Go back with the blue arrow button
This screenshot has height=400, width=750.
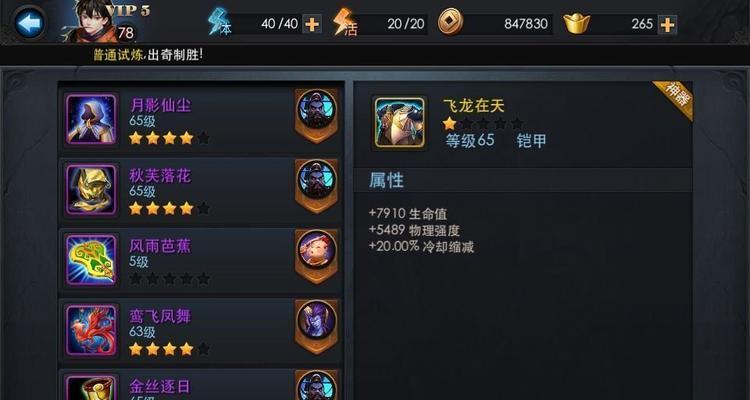(x=30, y=23)
